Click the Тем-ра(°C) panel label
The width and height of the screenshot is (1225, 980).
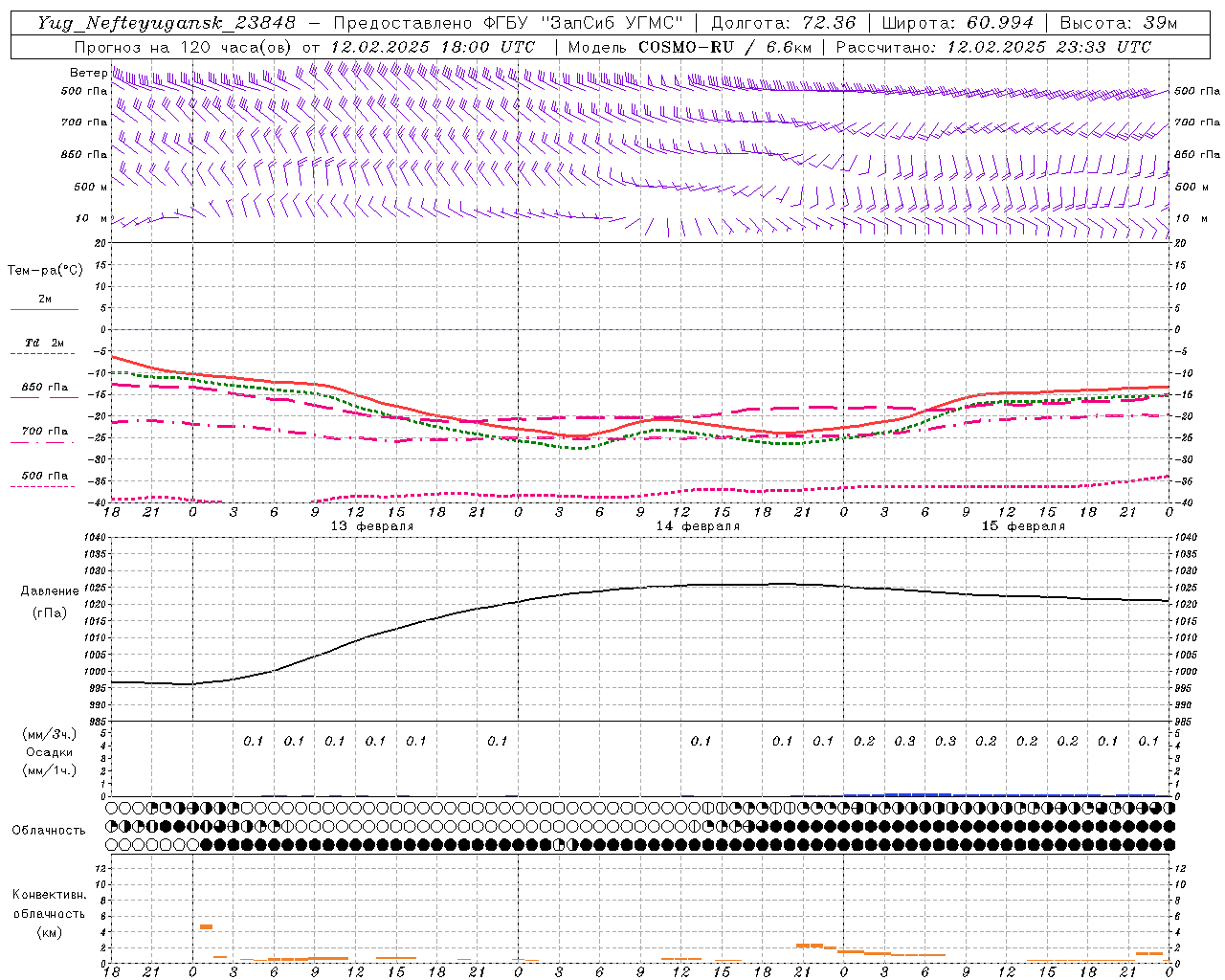45,271
